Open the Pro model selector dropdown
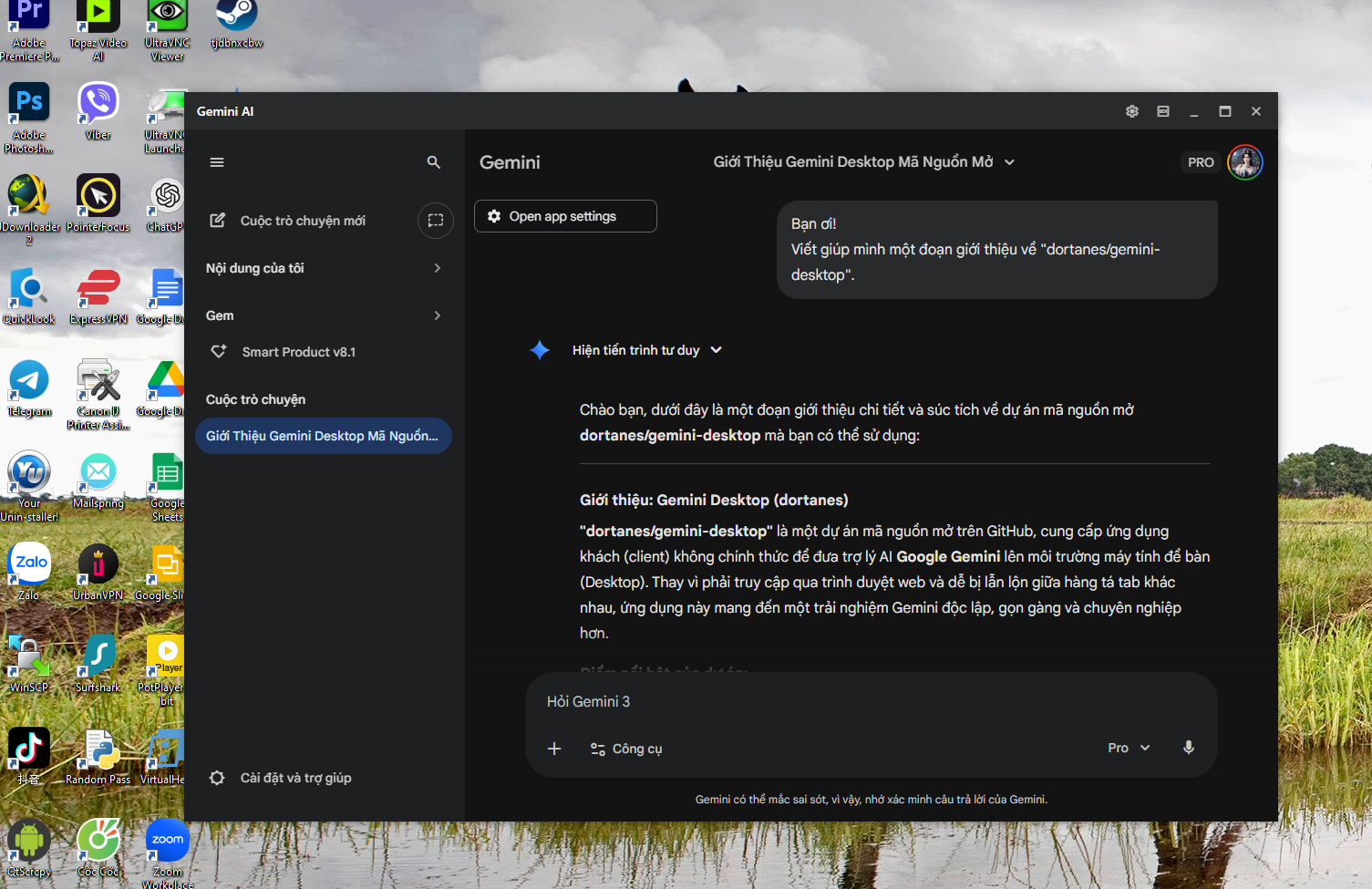Image resolution: width=1372 pixels, height=889 pixels. coord(1129,748)
